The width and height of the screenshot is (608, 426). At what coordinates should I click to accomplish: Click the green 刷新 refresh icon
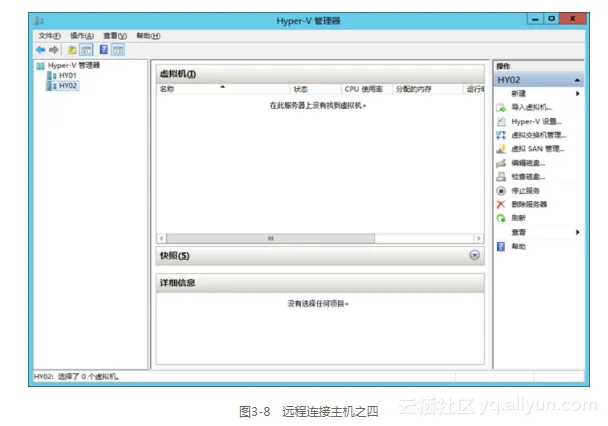(501, 218)
